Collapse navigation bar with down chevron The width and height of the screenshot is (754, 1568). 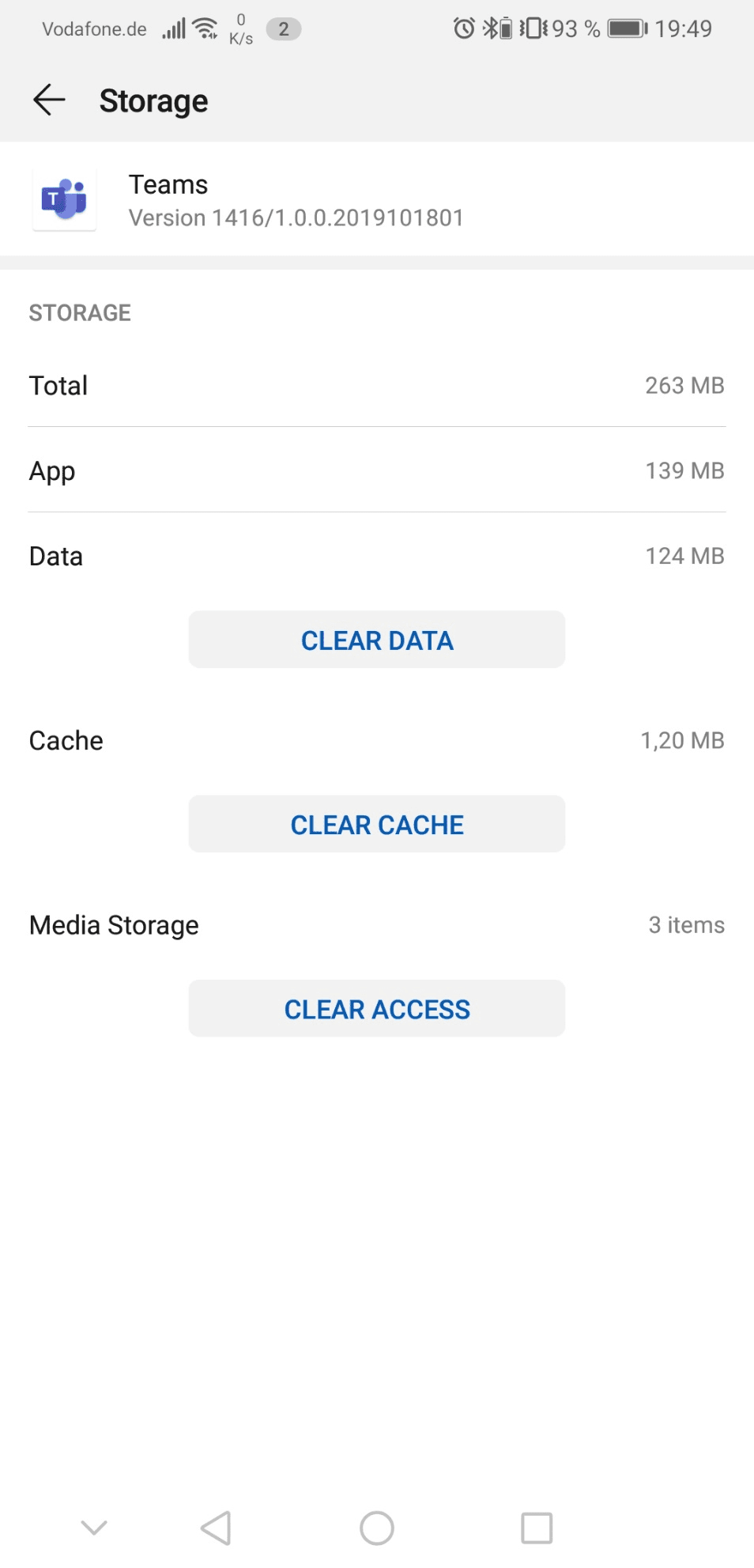[94, 1528]
